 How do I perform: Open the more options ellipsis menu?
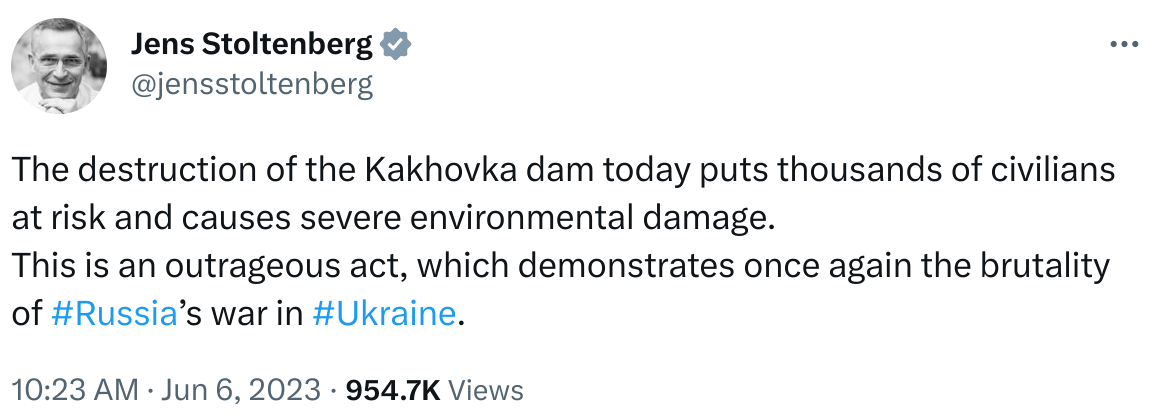[x=1125, y=45]
